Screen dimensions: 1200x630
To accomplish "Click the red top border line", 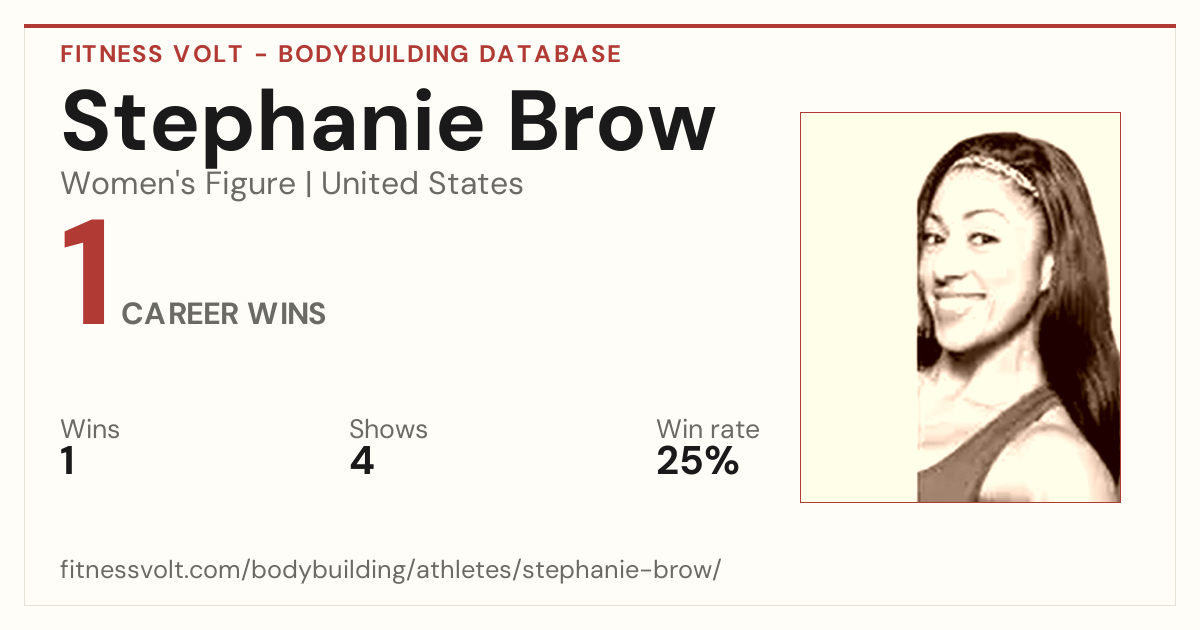I will point(600,26).
